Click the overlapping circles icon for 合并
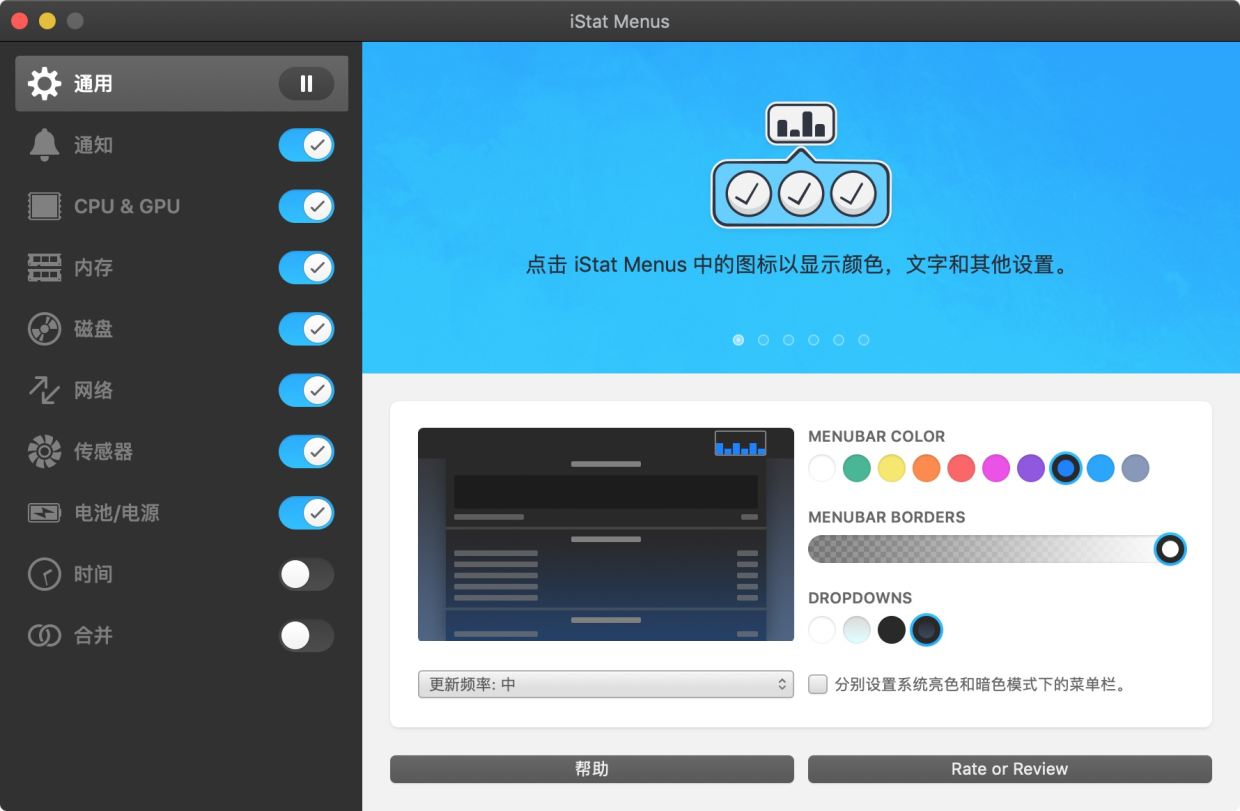 [x=44, y=636]
